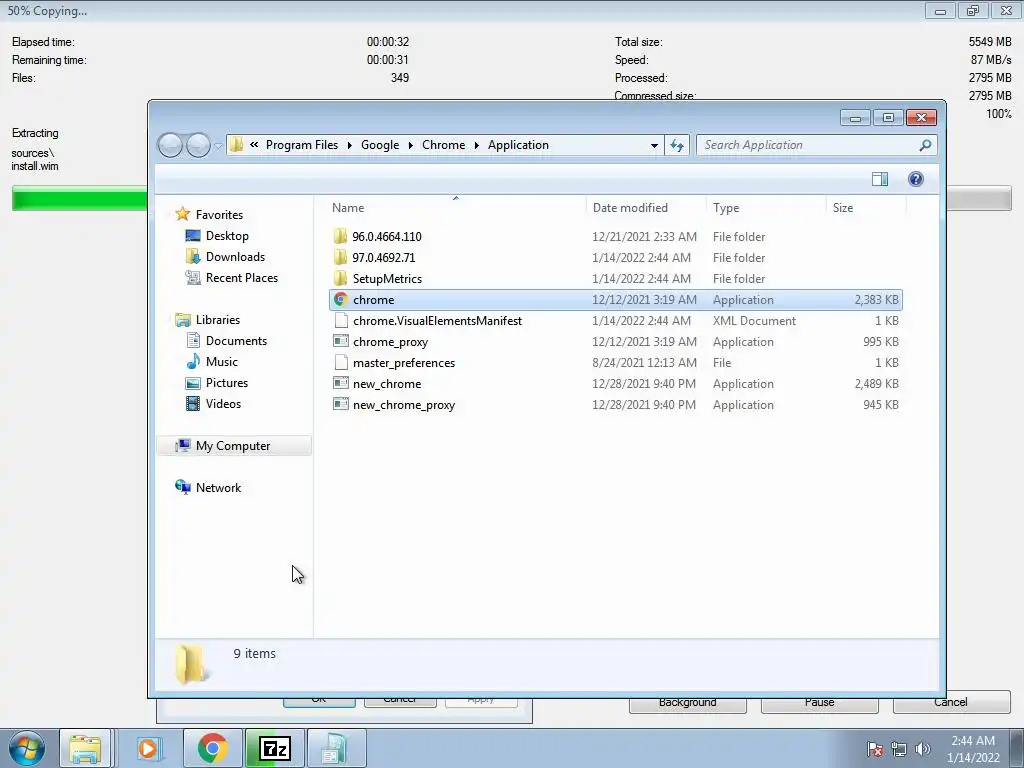Select the chrome_proxy application icon
Screen dimensions: 1024x768
(340, 342)
